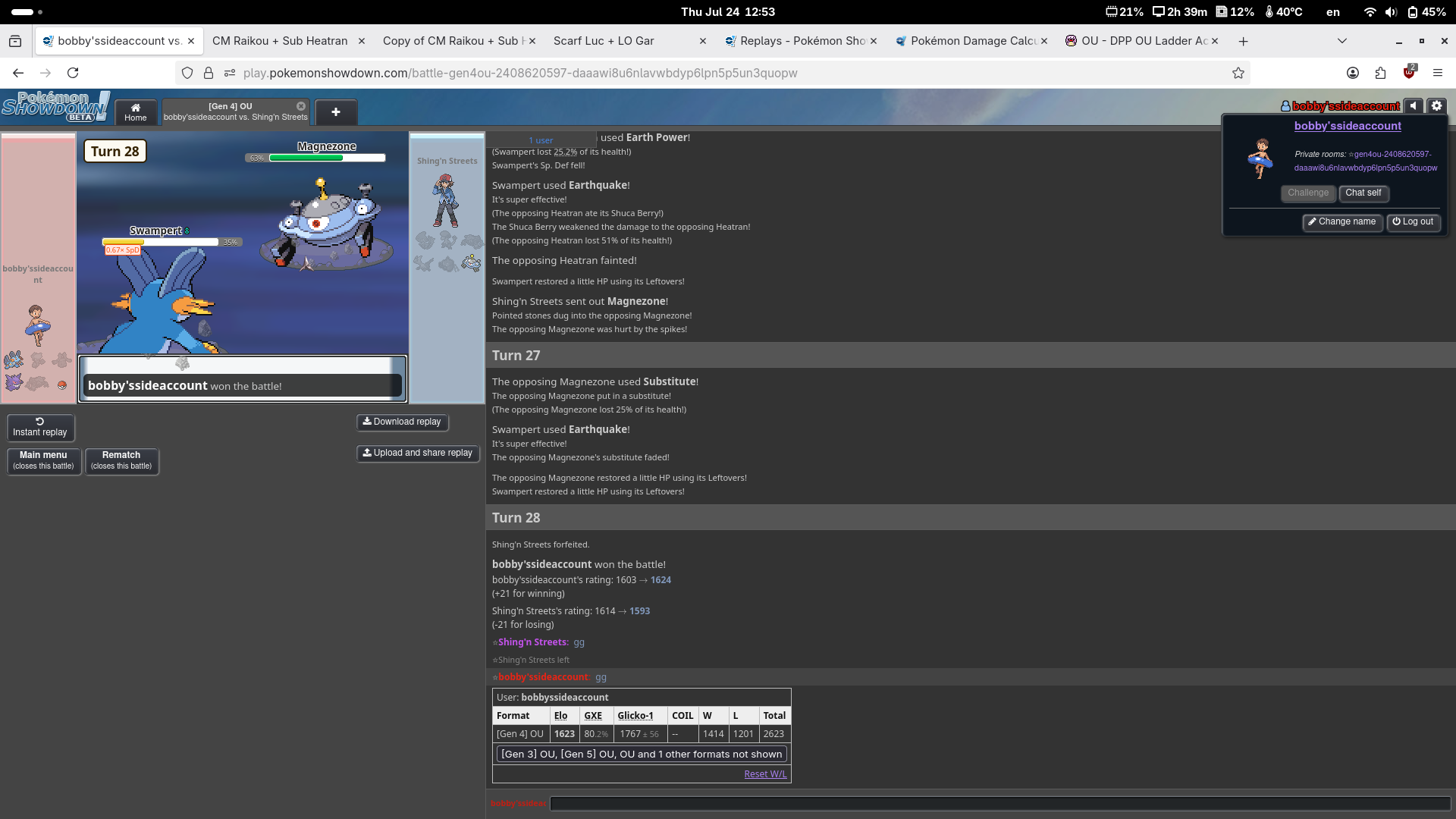Click the username in the top bar

[1346, 106]
